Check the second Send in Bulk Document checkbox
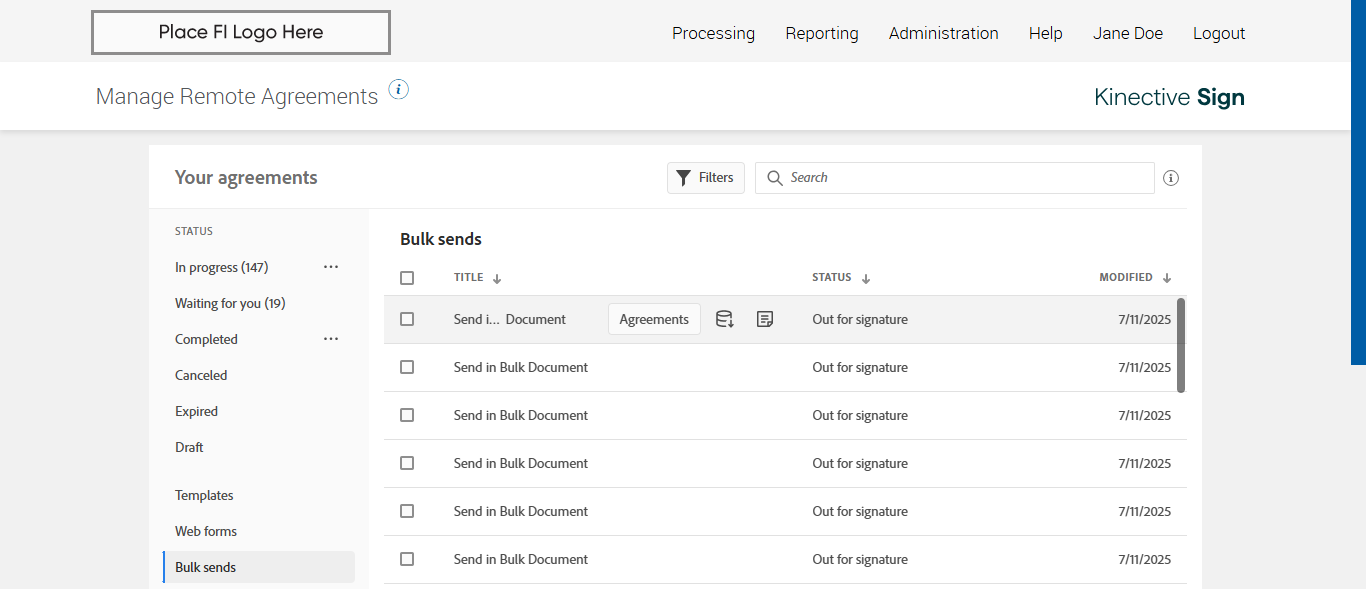Screen dimensions: 1366x589 (407, 367)
